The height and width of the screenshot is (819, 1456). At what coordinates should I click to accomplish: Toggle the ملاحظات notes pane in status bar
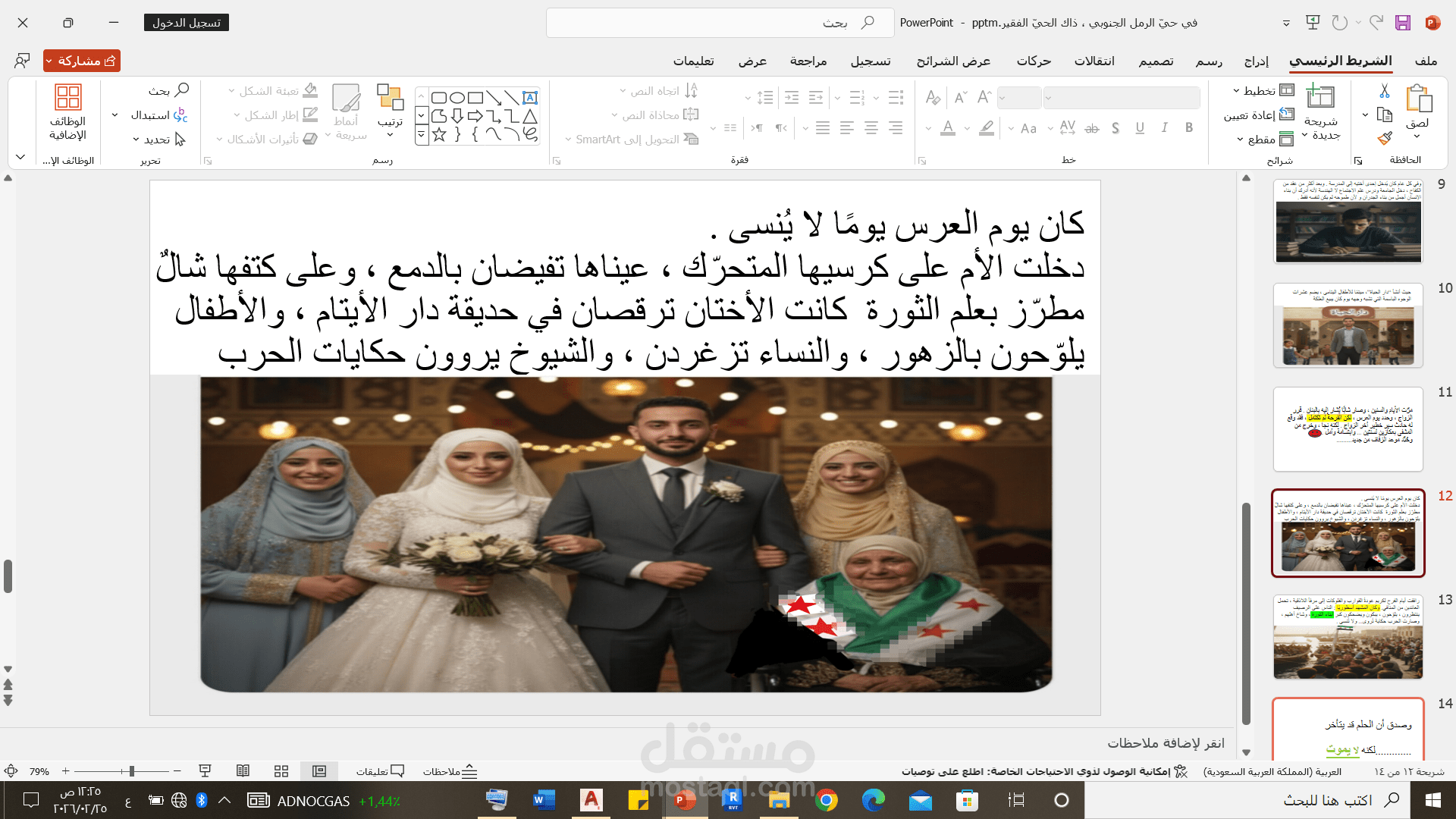click(449, 771)
